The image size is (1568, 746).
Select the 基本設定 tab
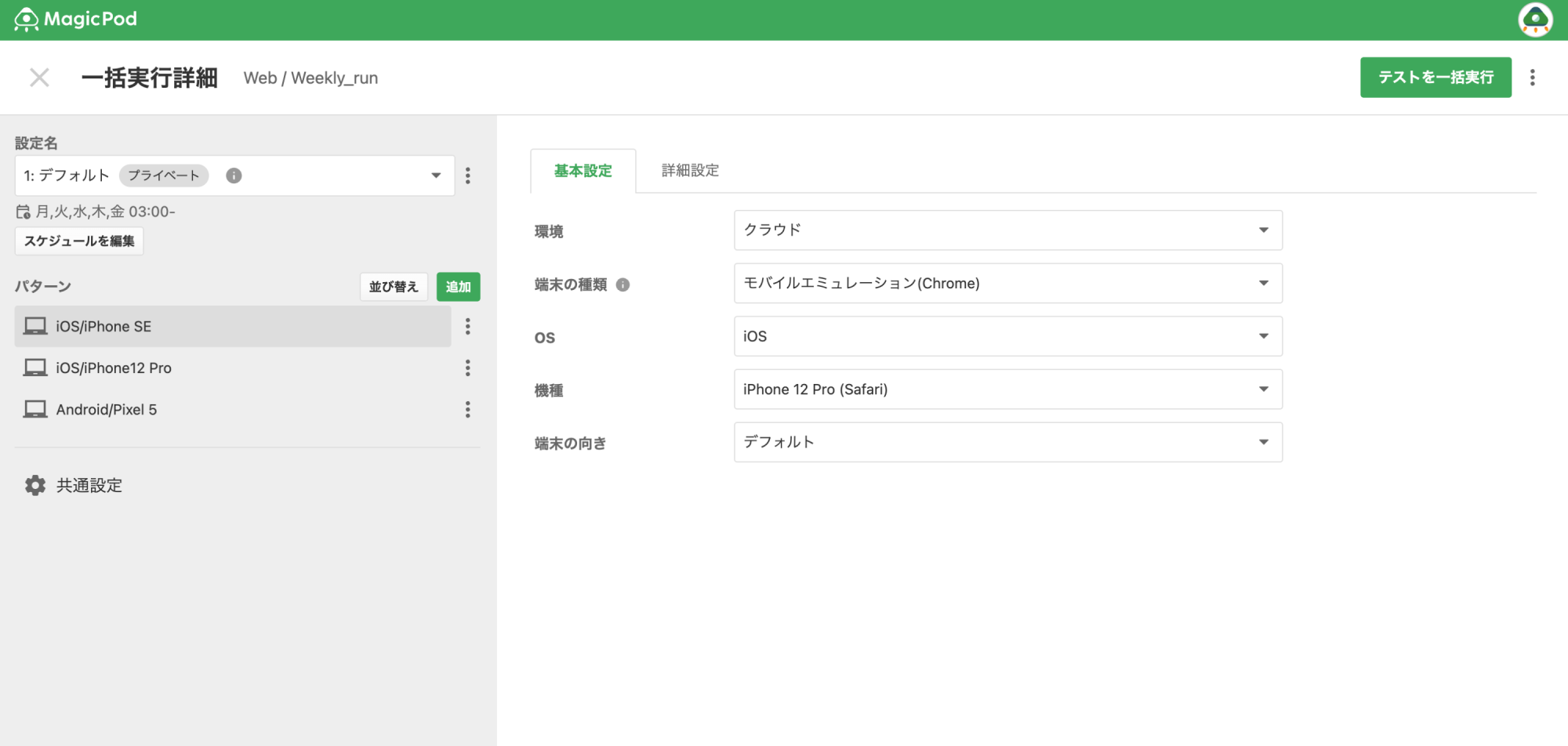[583, 171]
